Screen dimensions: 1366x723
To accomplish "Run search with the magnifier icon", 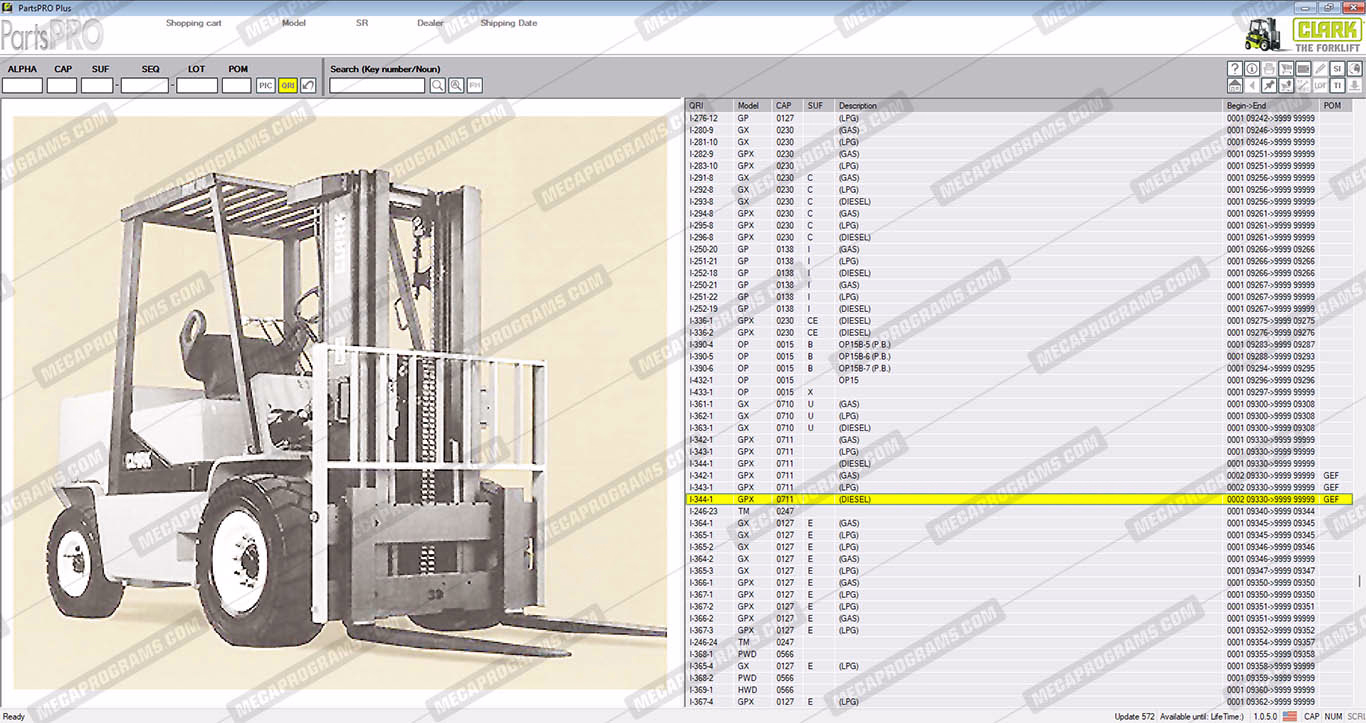I will coord(438,86).
